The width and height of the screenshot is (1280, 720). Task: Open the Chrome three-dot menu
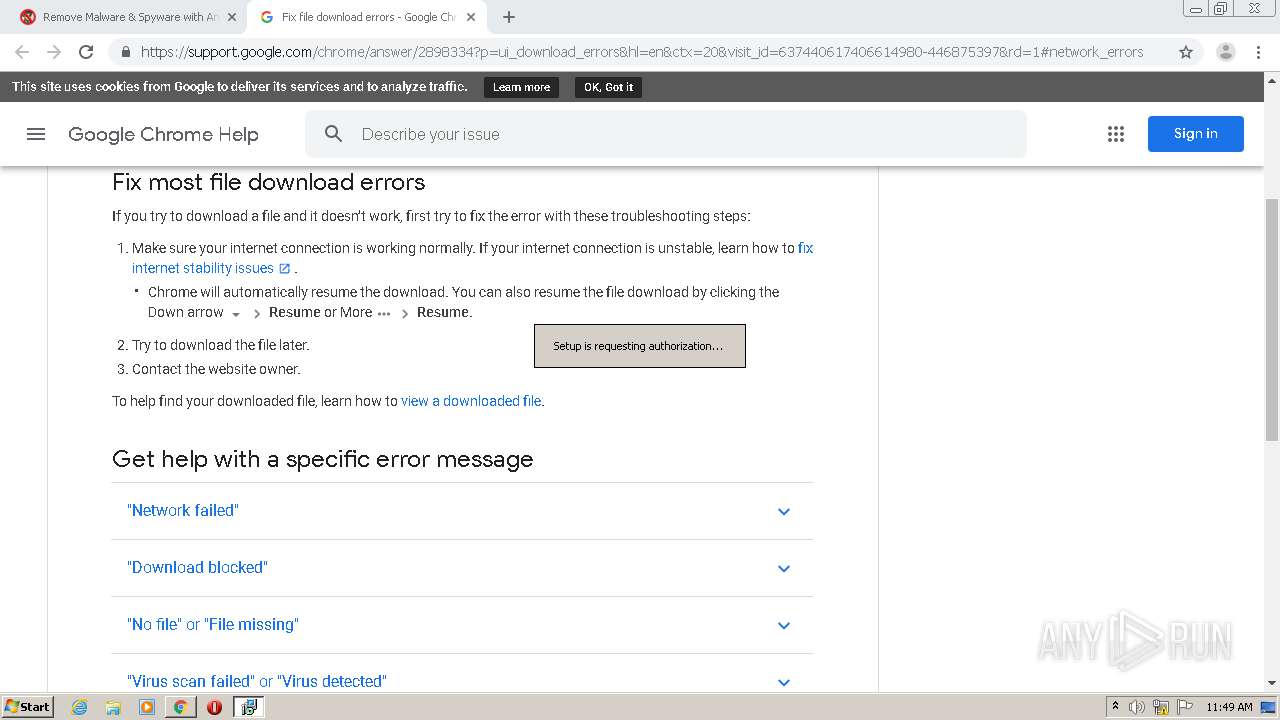pyautogui.click(x=1258, y=52)
